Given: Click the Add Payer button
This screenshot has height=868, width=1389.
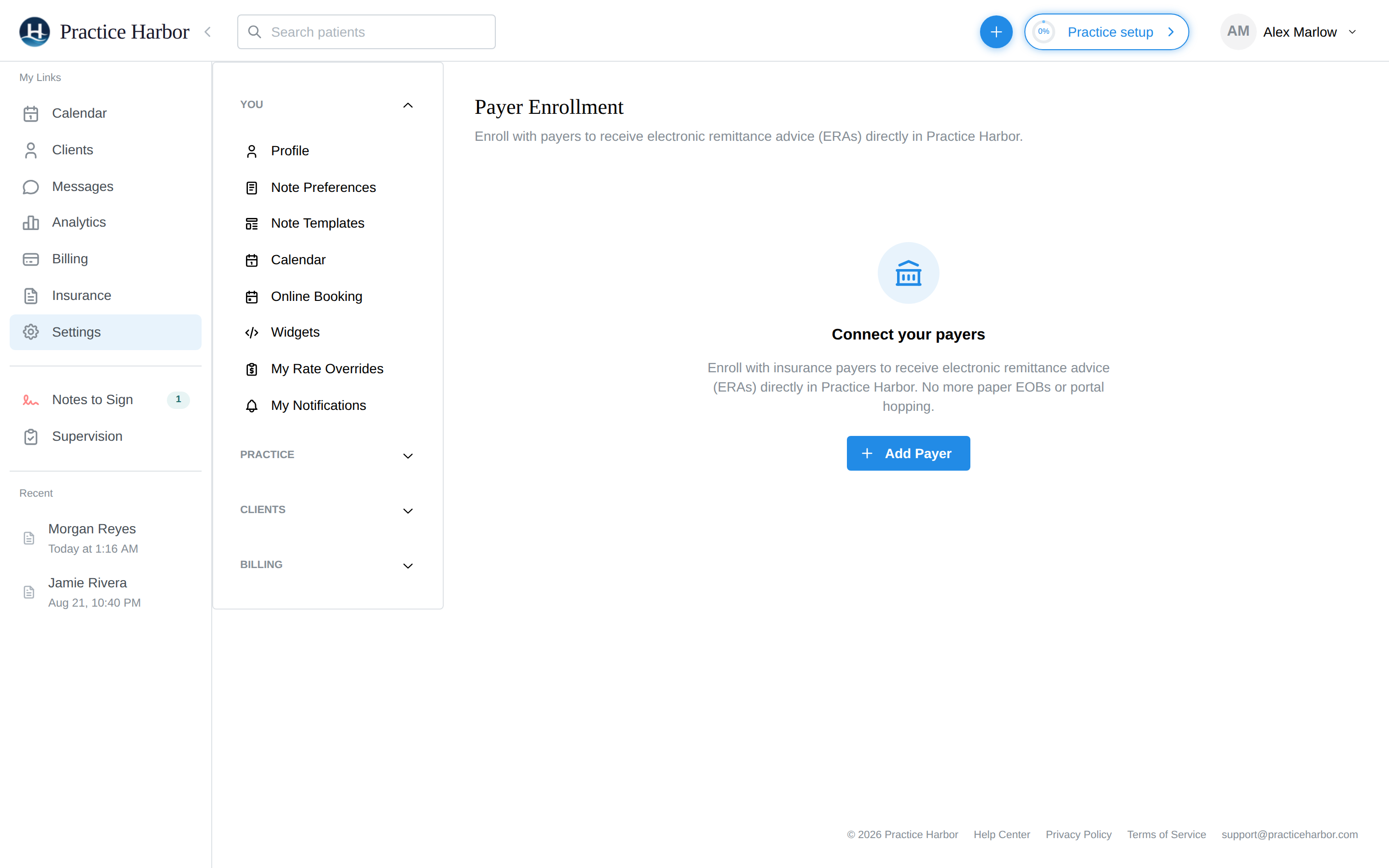Looking at the screenshot, I should click(x=908, y=453).
